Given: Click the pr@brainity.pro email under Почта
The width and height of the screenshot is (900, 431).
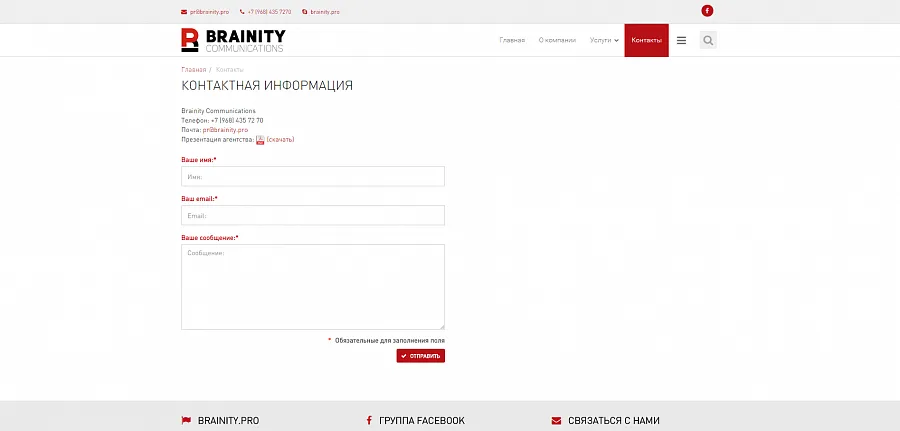Looking at the screenshot, I should coord(225,130).
